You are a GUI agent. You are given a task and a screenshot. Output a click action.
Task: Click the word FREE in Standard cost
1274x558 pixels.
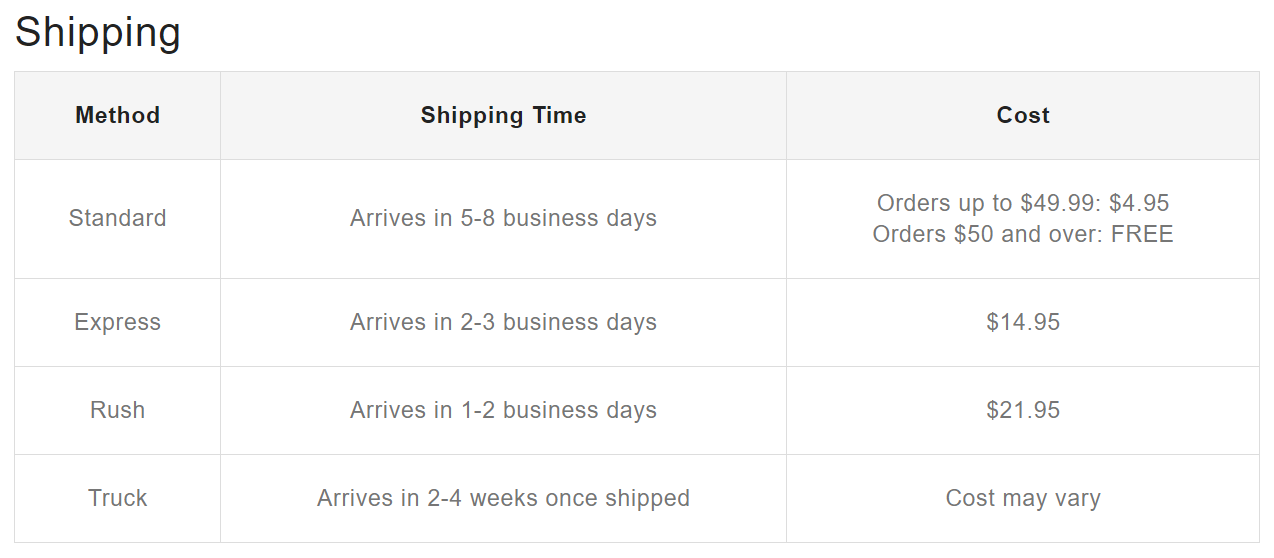1141,234
